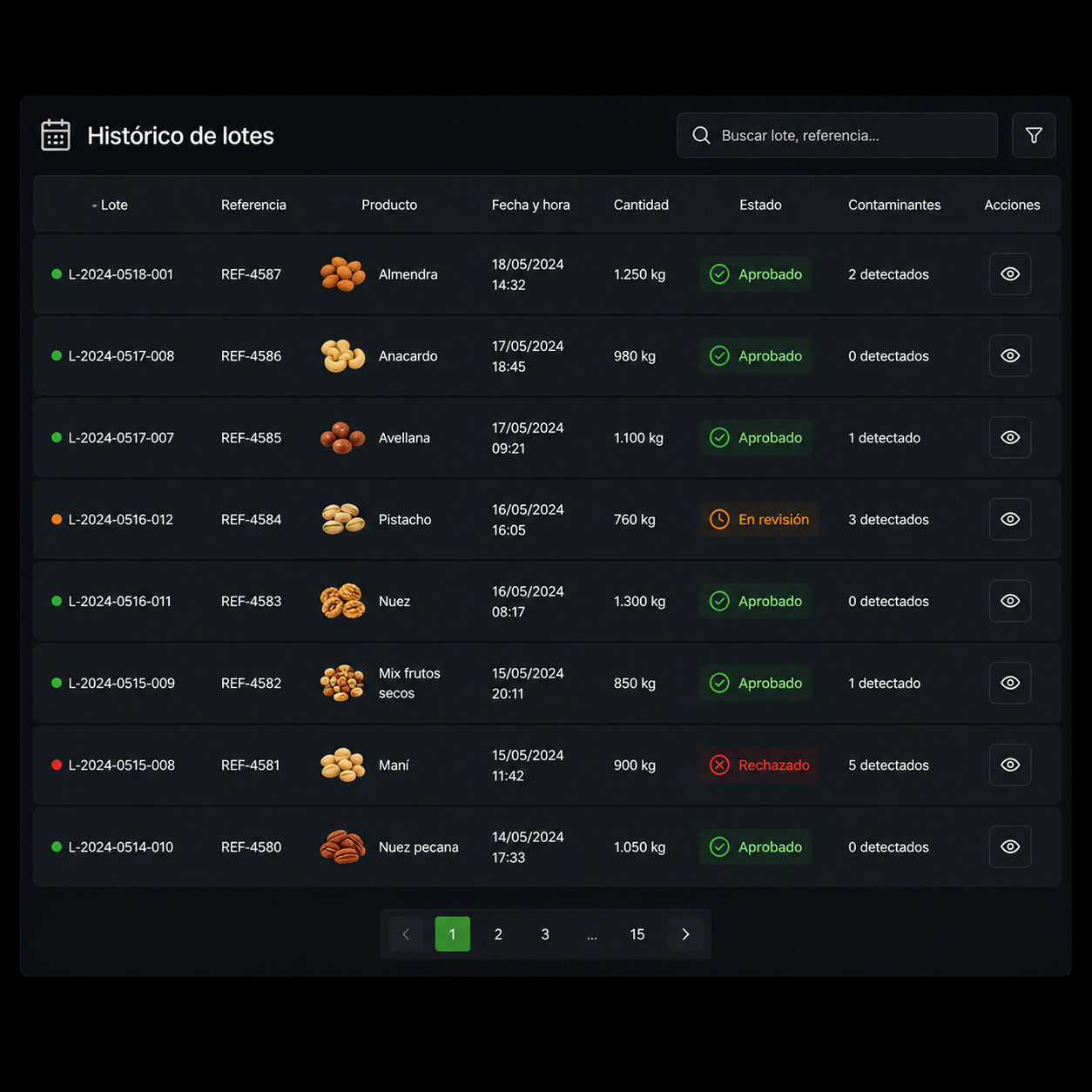
Task: Sort by the Contaminantes column header
Action: click(x=894, y=206)
